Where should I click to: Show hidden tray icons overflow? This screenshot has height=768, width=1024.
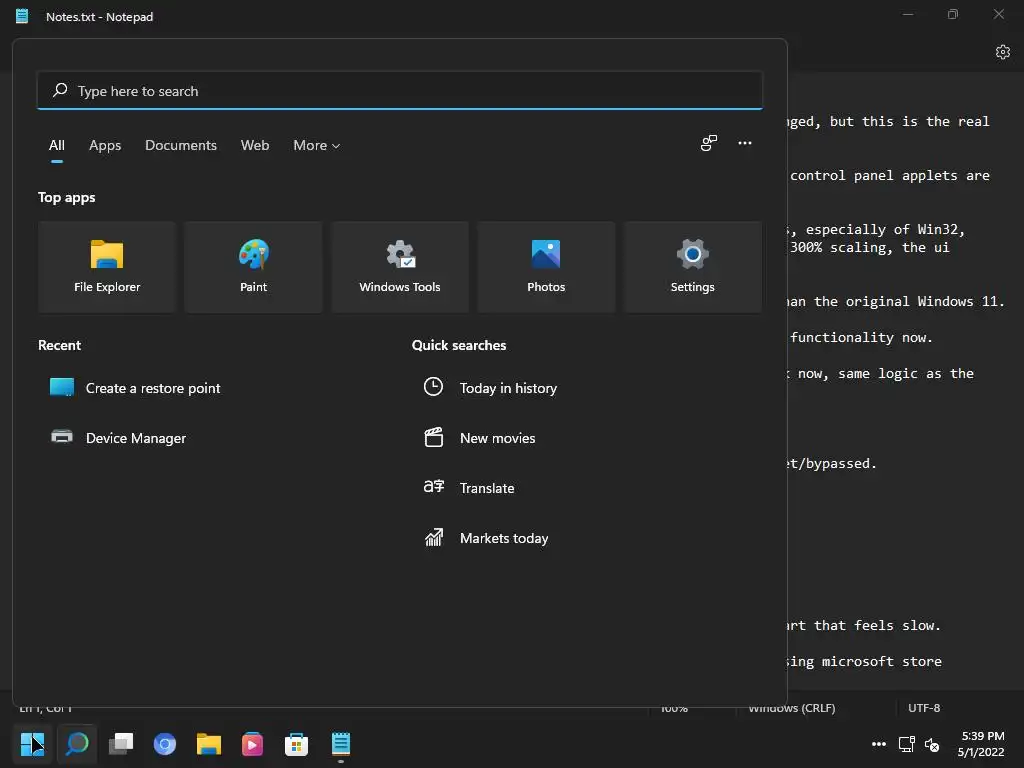pos(879,744)
